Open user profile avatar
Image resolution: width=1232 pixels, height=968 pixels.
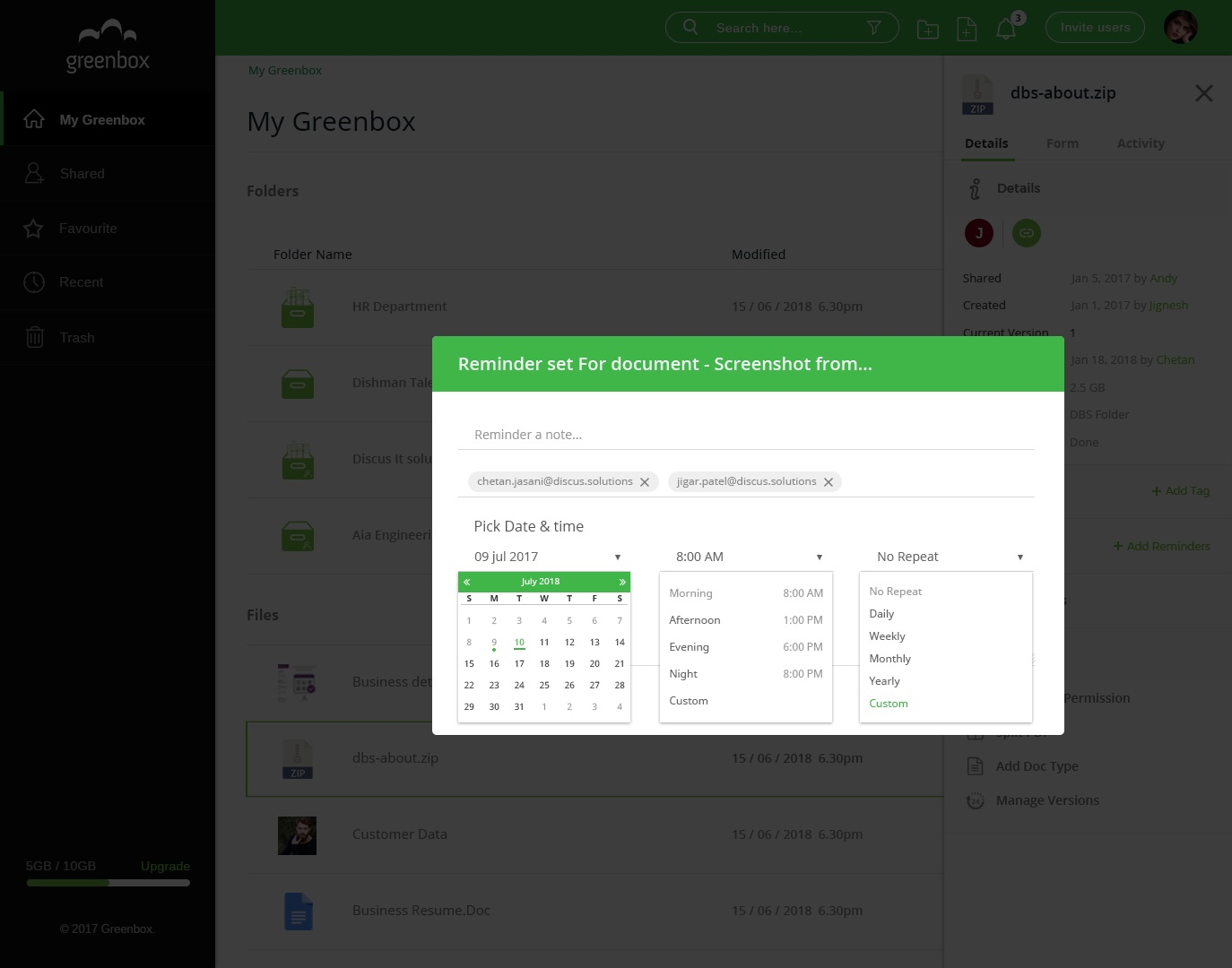[1180, 27]
